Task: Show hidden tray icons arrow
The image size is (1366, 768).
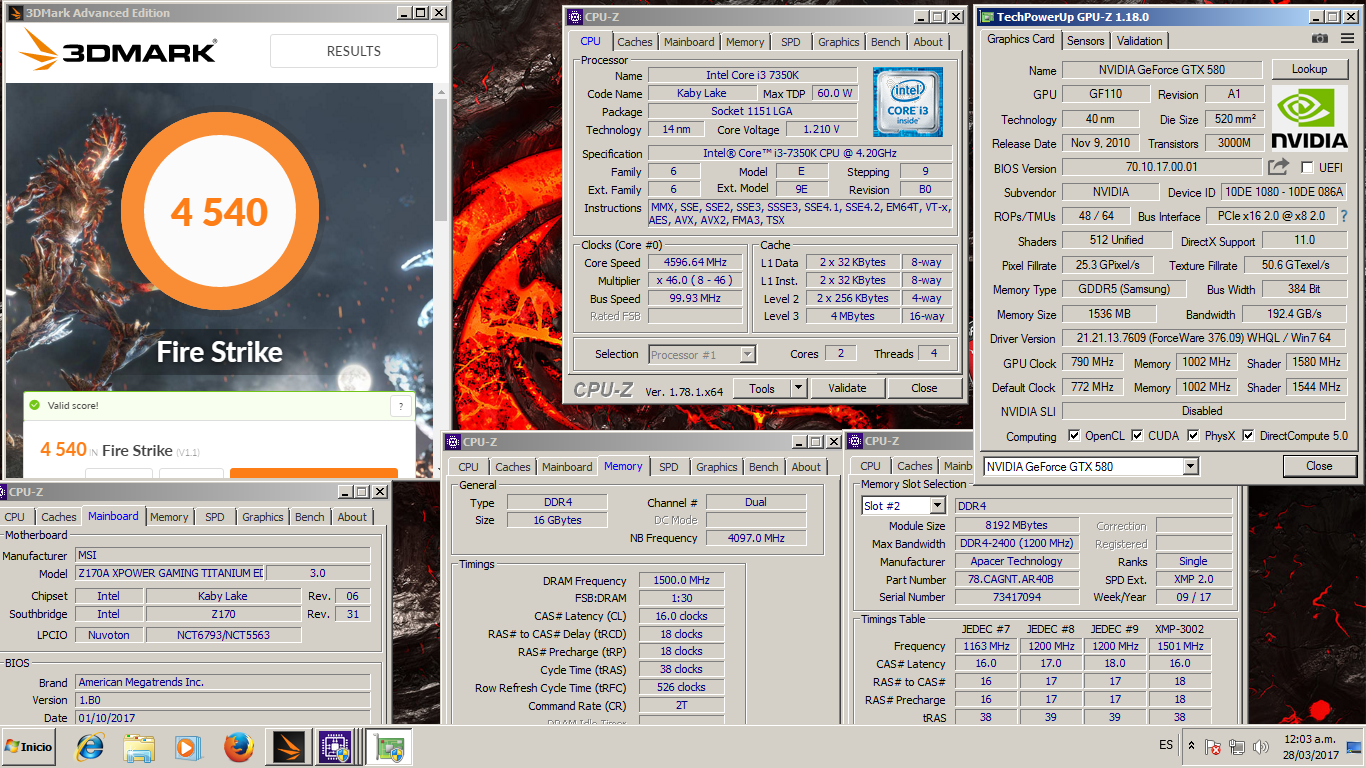Action: [1191, 746]
